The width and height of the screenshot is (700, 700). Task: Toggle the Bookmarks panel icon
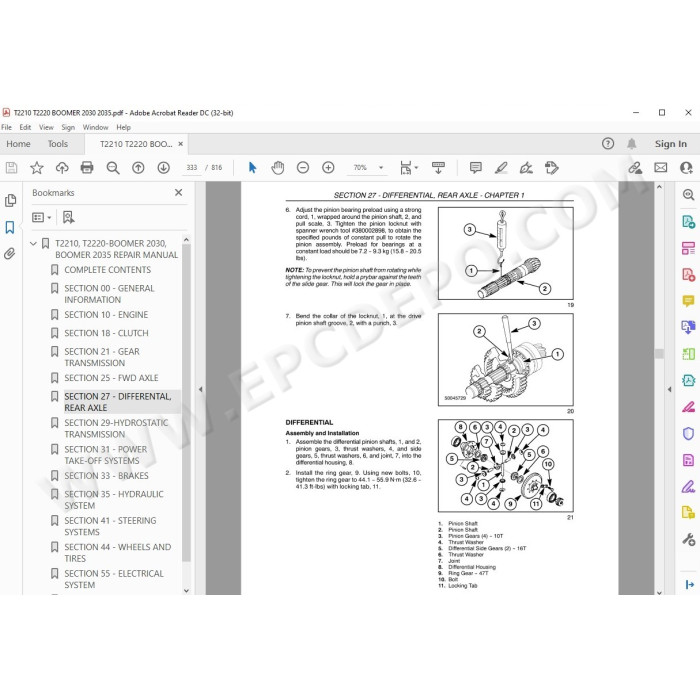pyautogui.click(x=10, y=227)
